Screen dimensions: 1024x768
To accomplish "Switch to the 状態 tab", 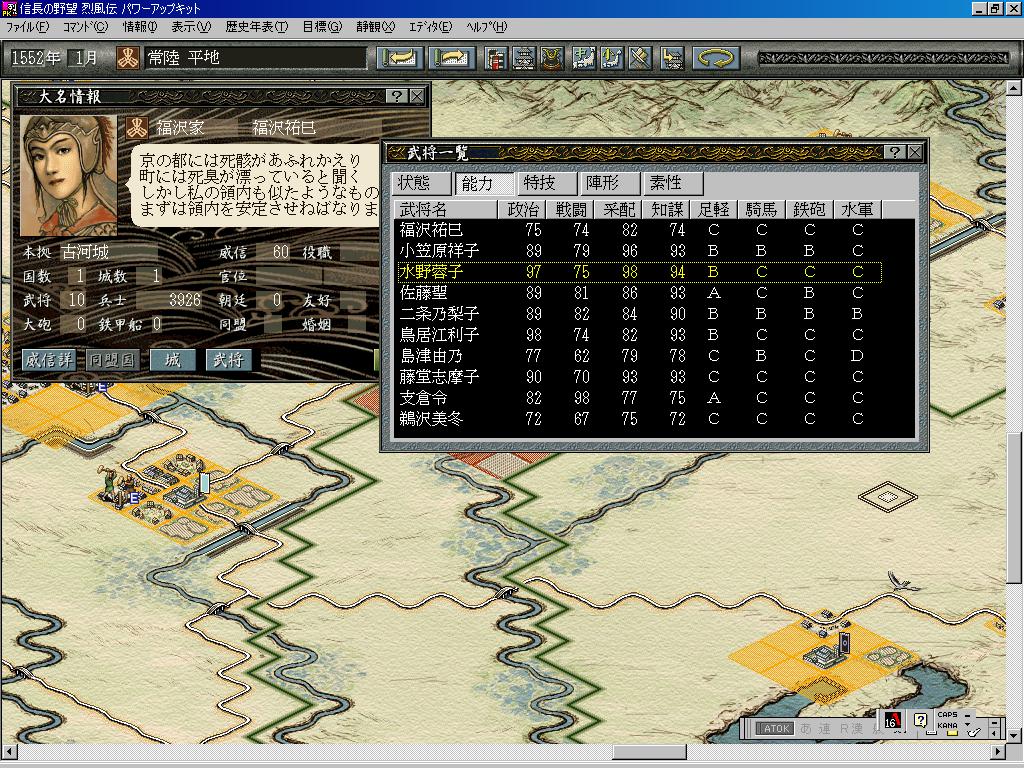I will (421, 183).
